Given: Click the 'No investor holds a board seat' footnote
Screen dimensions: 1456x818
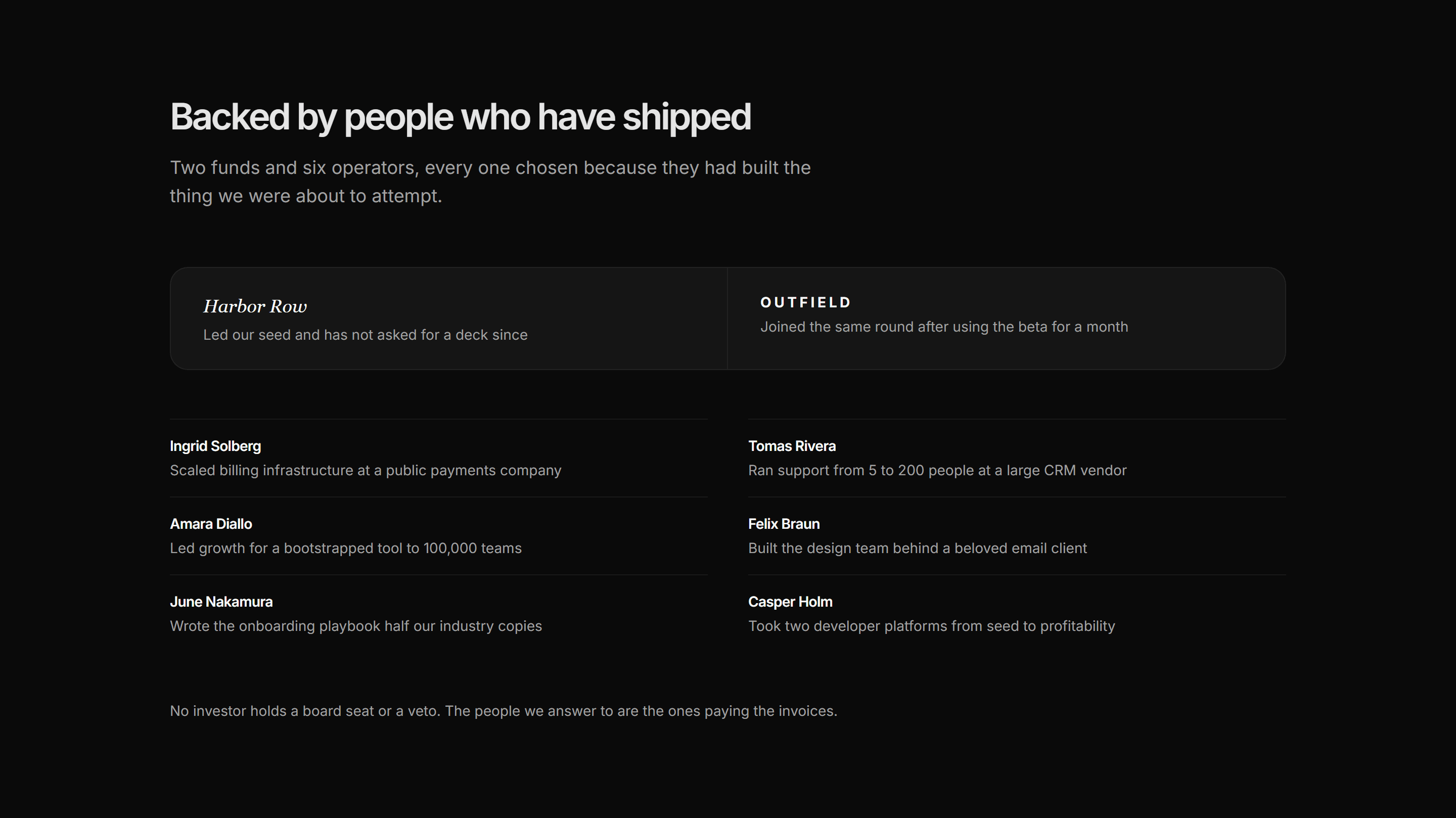Looking at the screenshot, I should pyautogui.click(x=504, y=711).
